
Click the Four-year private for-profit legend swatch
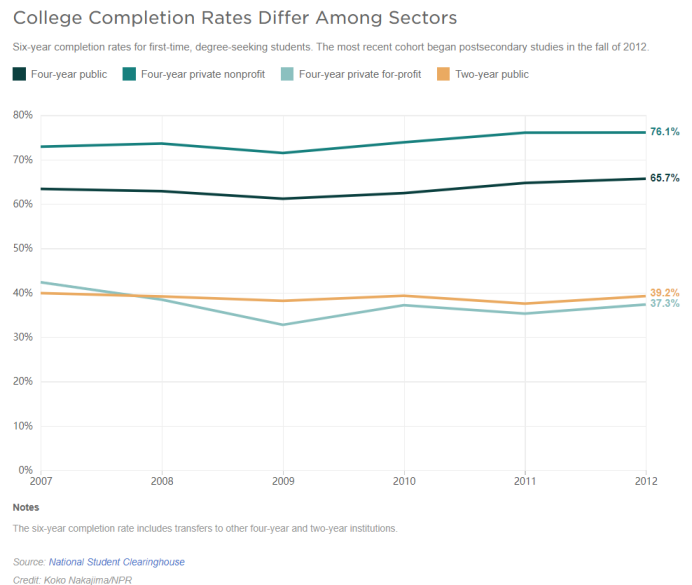pyautogui.click(x=286, y=74)
